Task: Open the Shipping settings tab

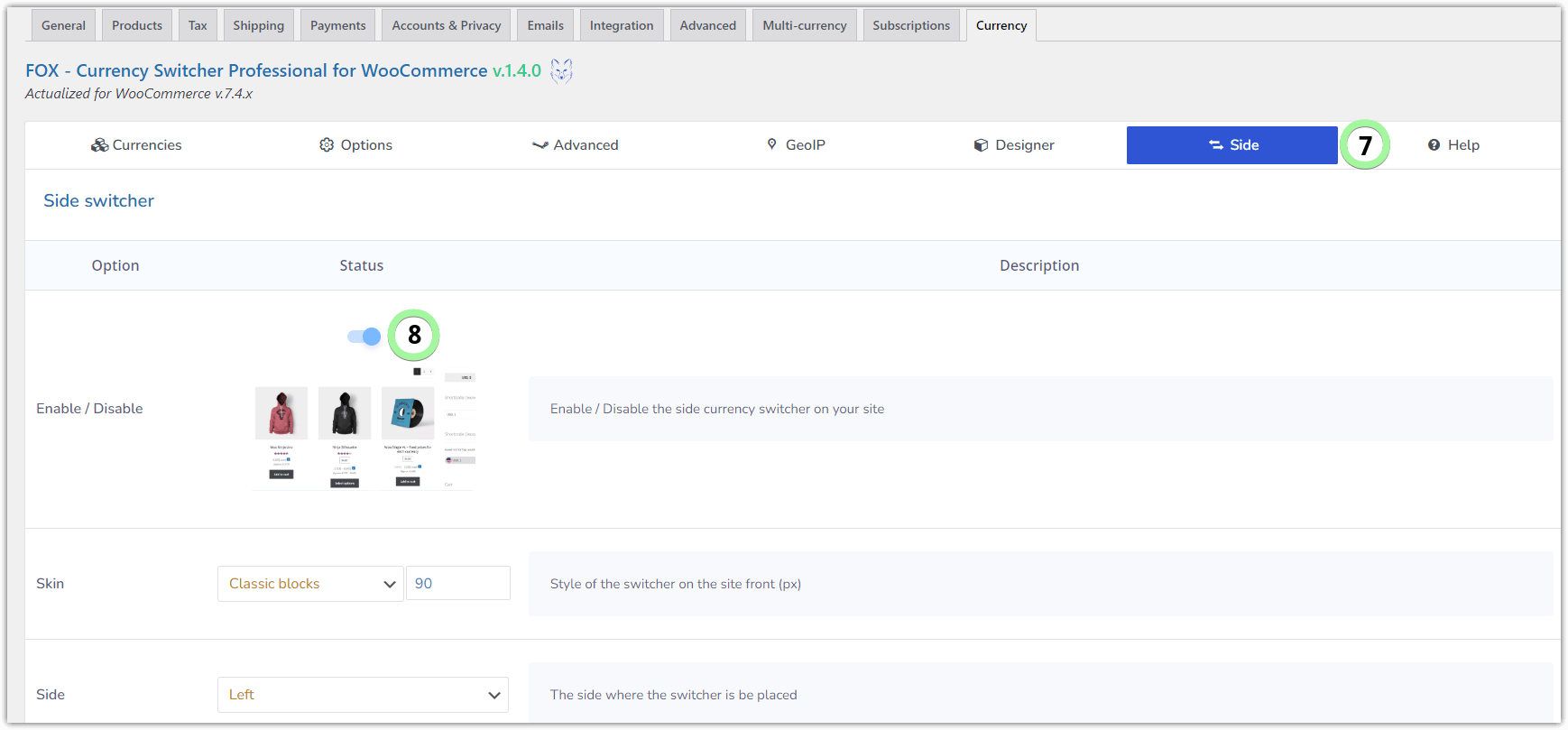Action: (258, 25)
